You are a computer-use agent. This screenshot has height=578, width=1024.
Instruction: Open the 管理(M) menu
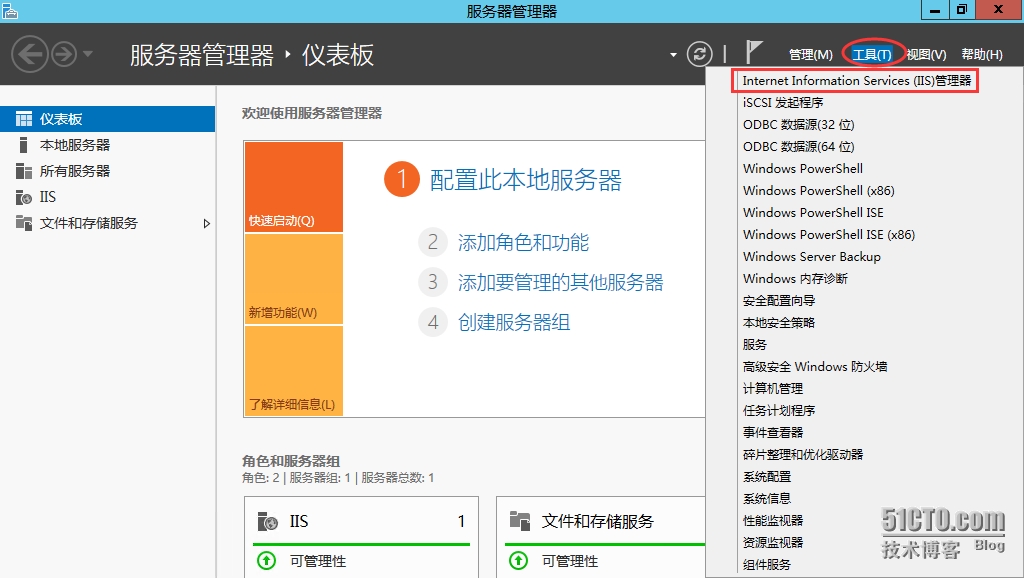click(810, 55)
